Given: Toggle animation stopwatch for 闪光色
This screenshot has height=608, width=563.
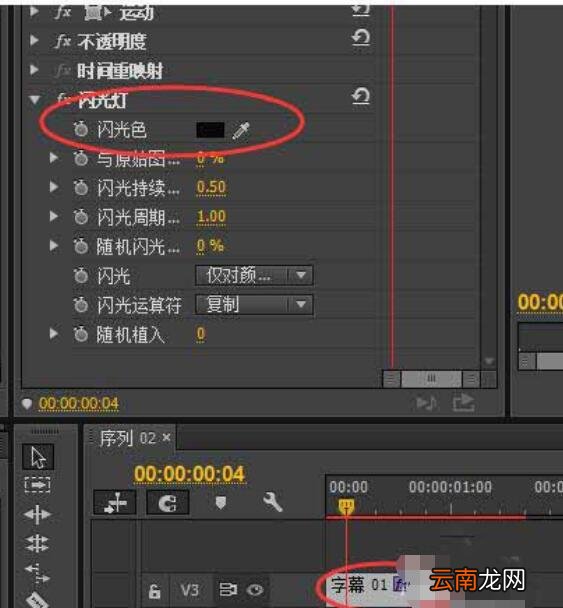Looking at the screenshot, I should pyautogui.click(x=81, y=129).
